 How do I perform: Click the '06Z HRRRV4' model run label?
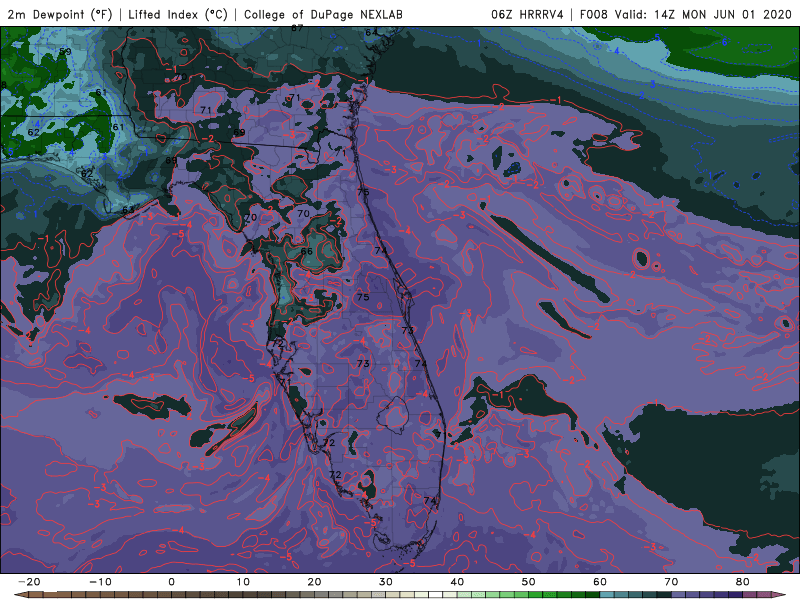527,14
